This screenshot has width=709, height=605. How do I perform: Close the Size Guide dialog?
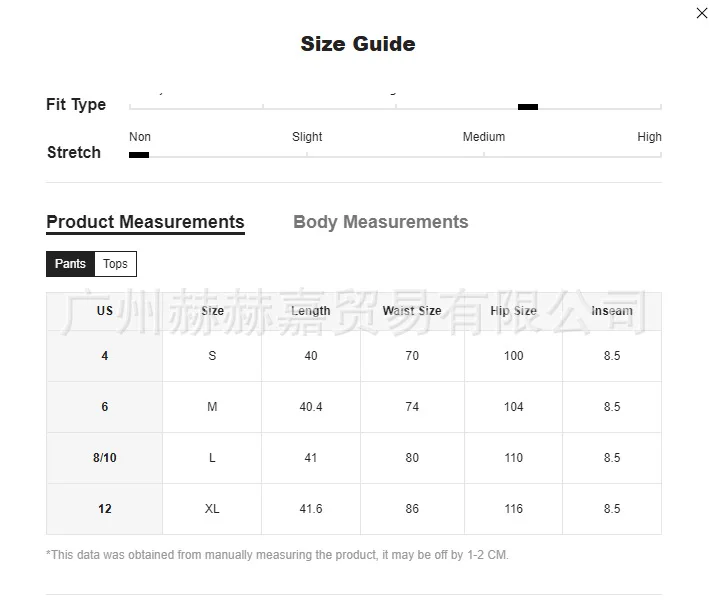(701, 13)
